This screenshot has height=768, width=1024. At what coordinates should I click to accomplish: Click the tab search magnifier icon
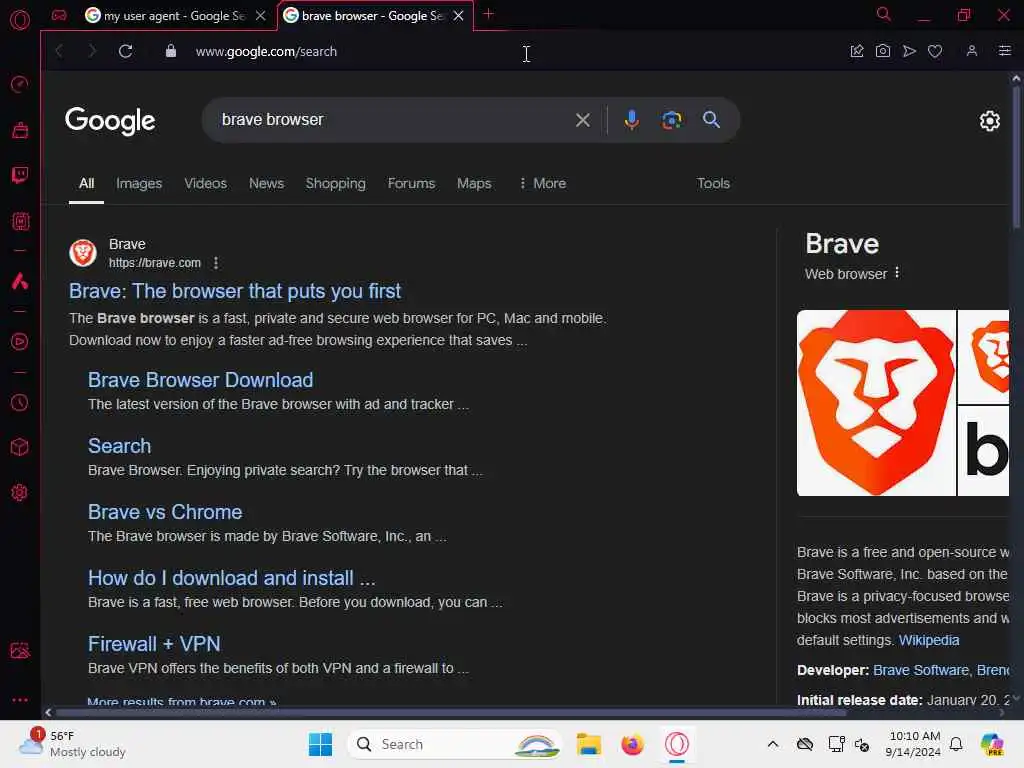[884, 14]
